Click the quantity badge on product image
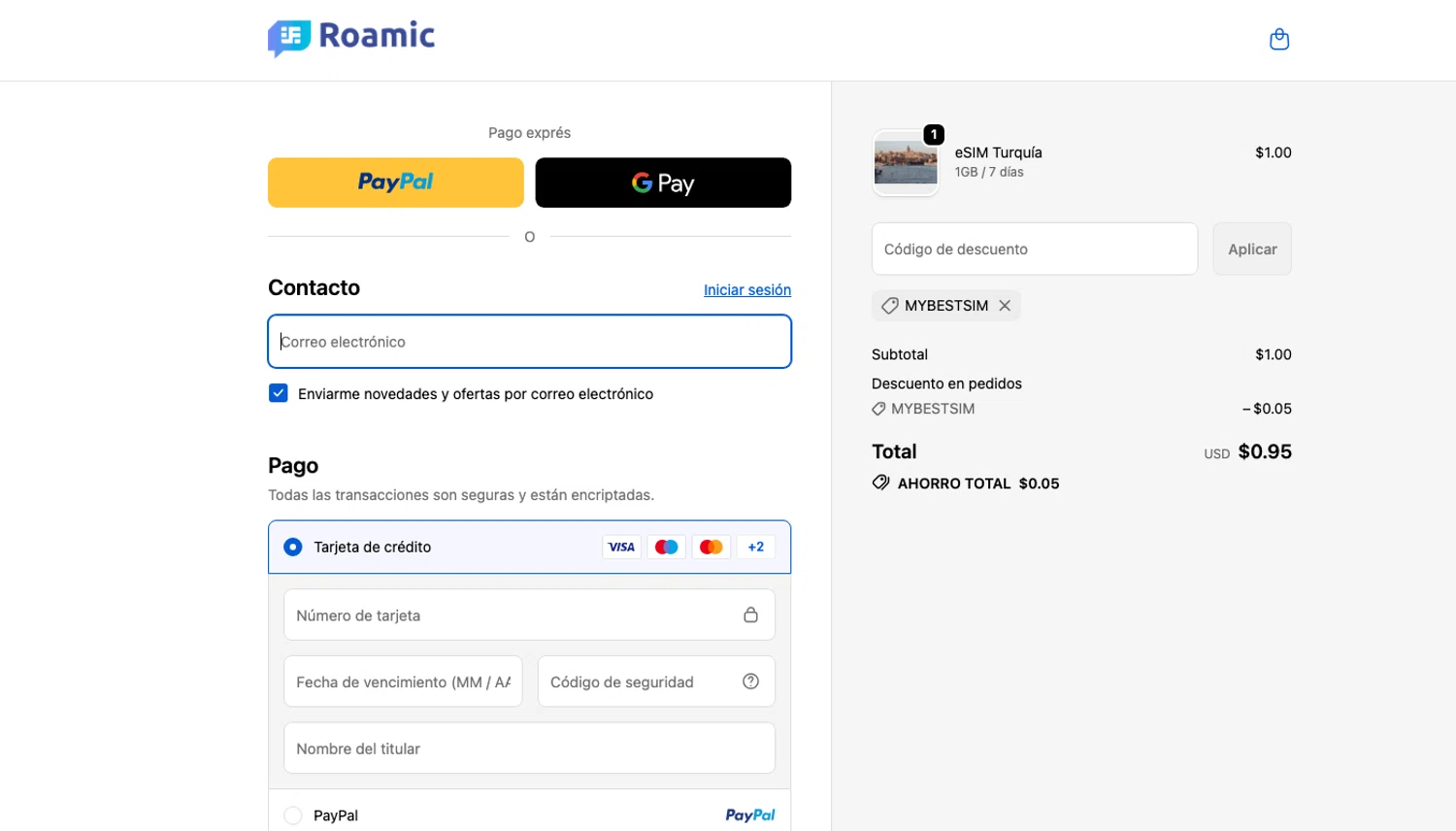This screenshot has height=831, width=1456. pyautogui.click(x=934, y=134)
